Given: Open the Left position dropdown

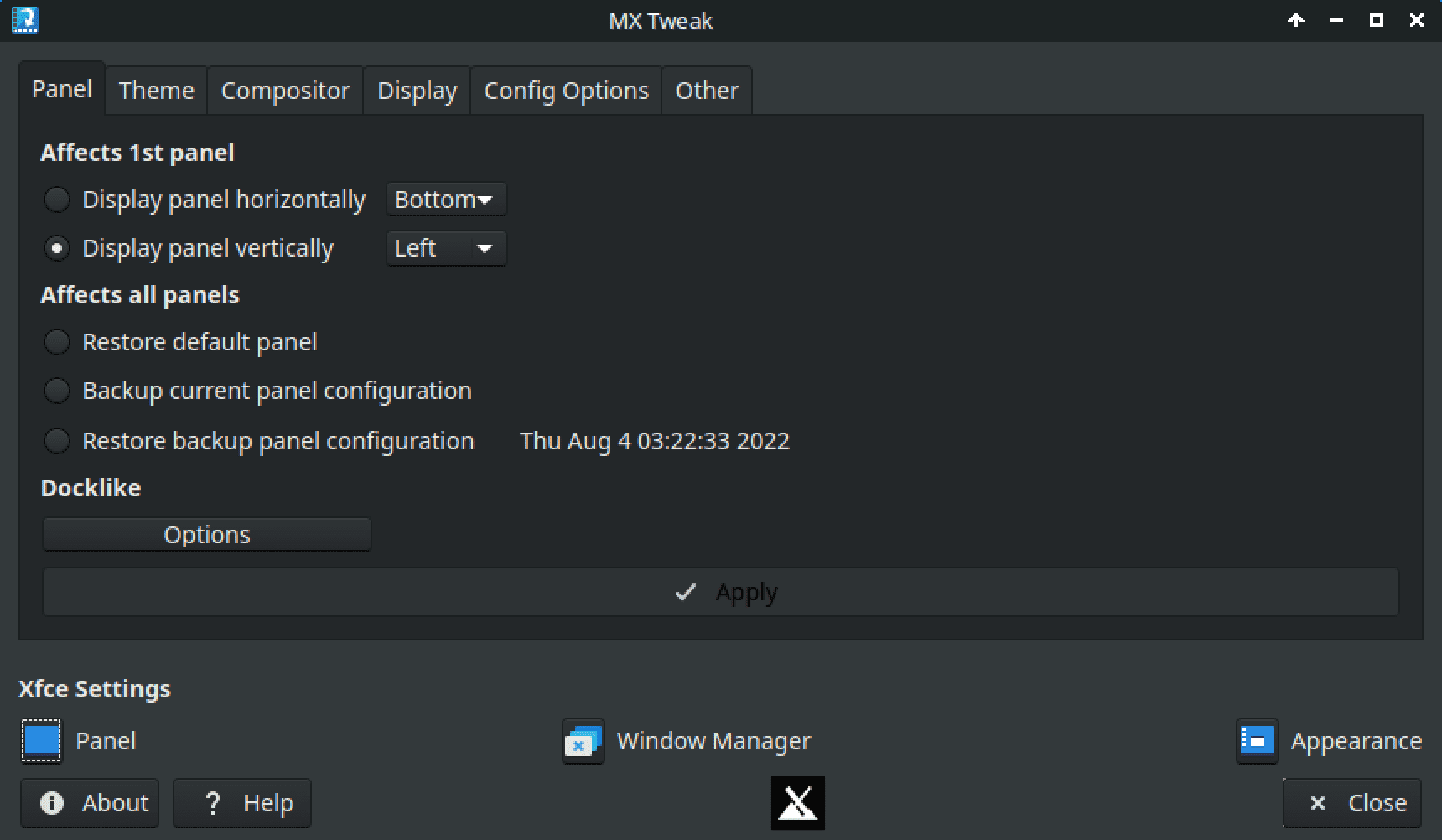Looking at the screenshot, I should 446,248.
